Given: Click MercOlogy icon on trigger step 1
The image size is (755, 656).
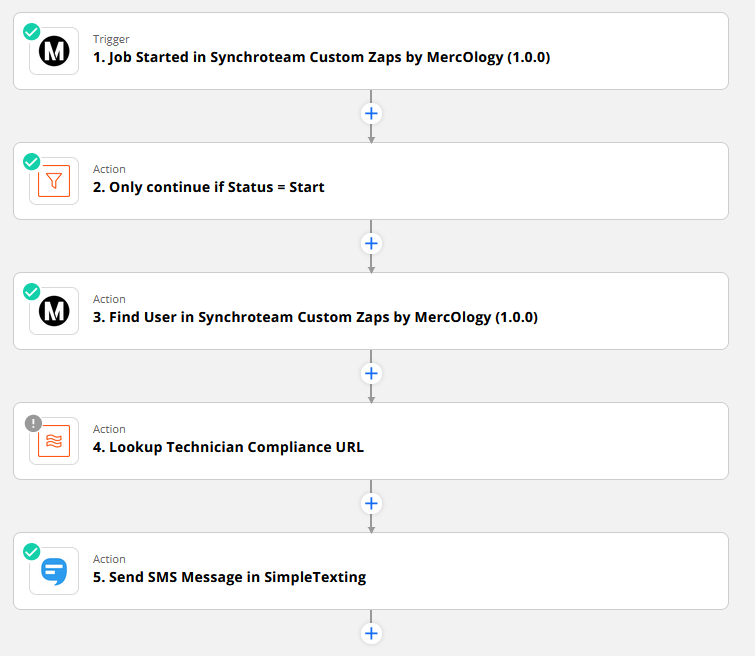Looking at the screenshot, I should [54, 51].
